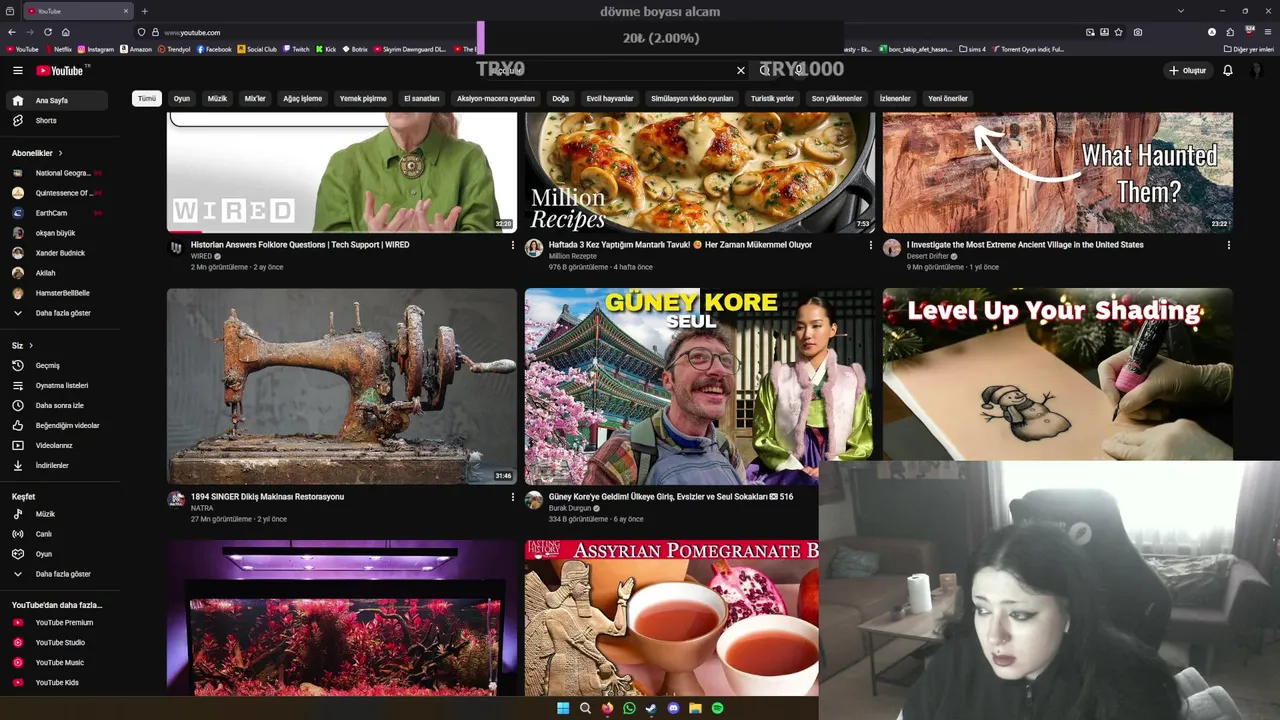This screenshot has width=1280, height=720.
Task: Open the notifications bell
Action: 1228,70
